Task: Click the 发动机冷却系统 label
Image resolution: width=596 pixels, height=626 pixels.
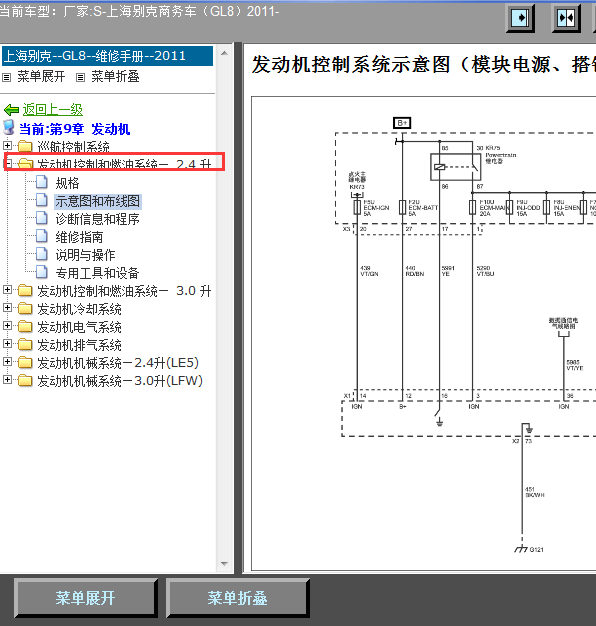Action: click(x=79, y=309)
